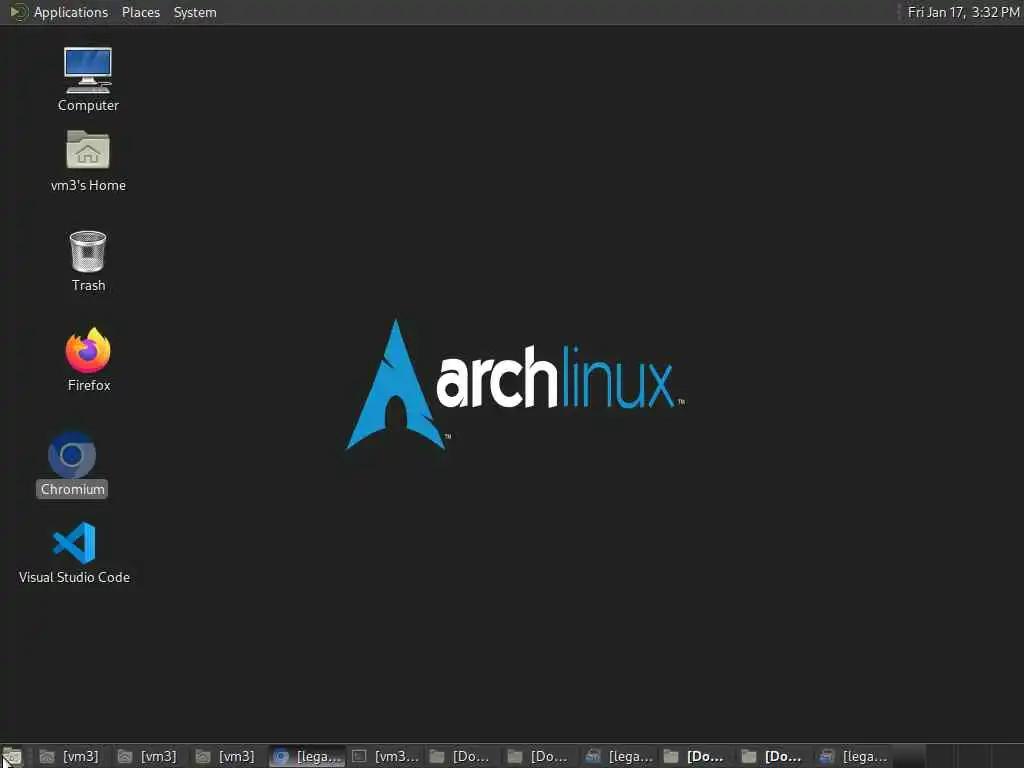Switch to the Chromium [lega... taskbar window
This screenshot has width=1024, height=768.
click(307, 756)
